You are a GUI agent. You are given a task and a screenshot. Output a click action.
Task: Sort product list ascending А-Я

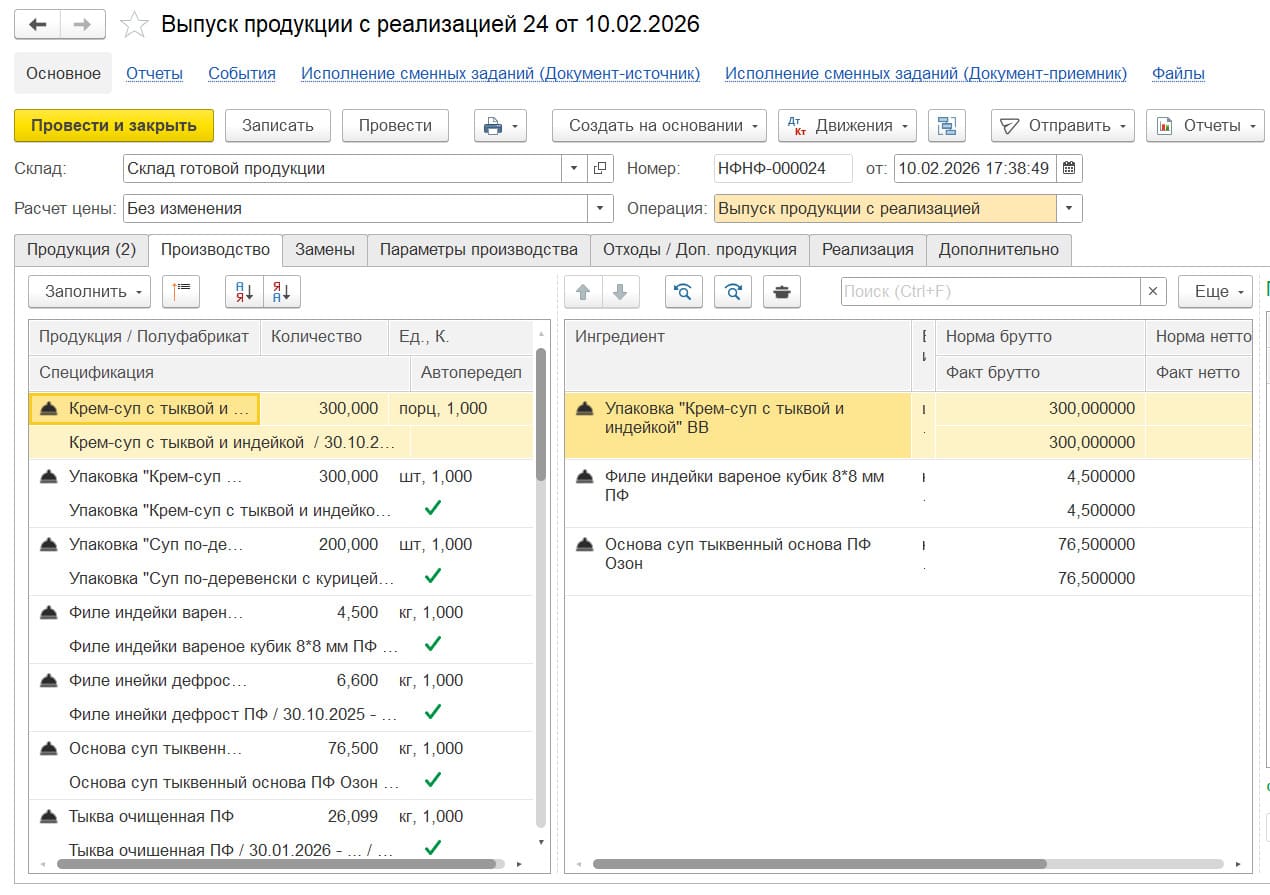coord(243,292)
